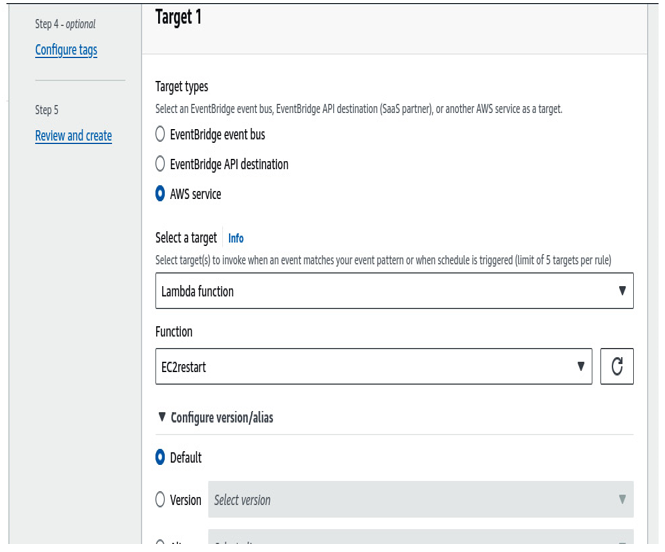Click the Target 1 header
The height and width of the screenshot is (552, 665).
coord(179,18)
